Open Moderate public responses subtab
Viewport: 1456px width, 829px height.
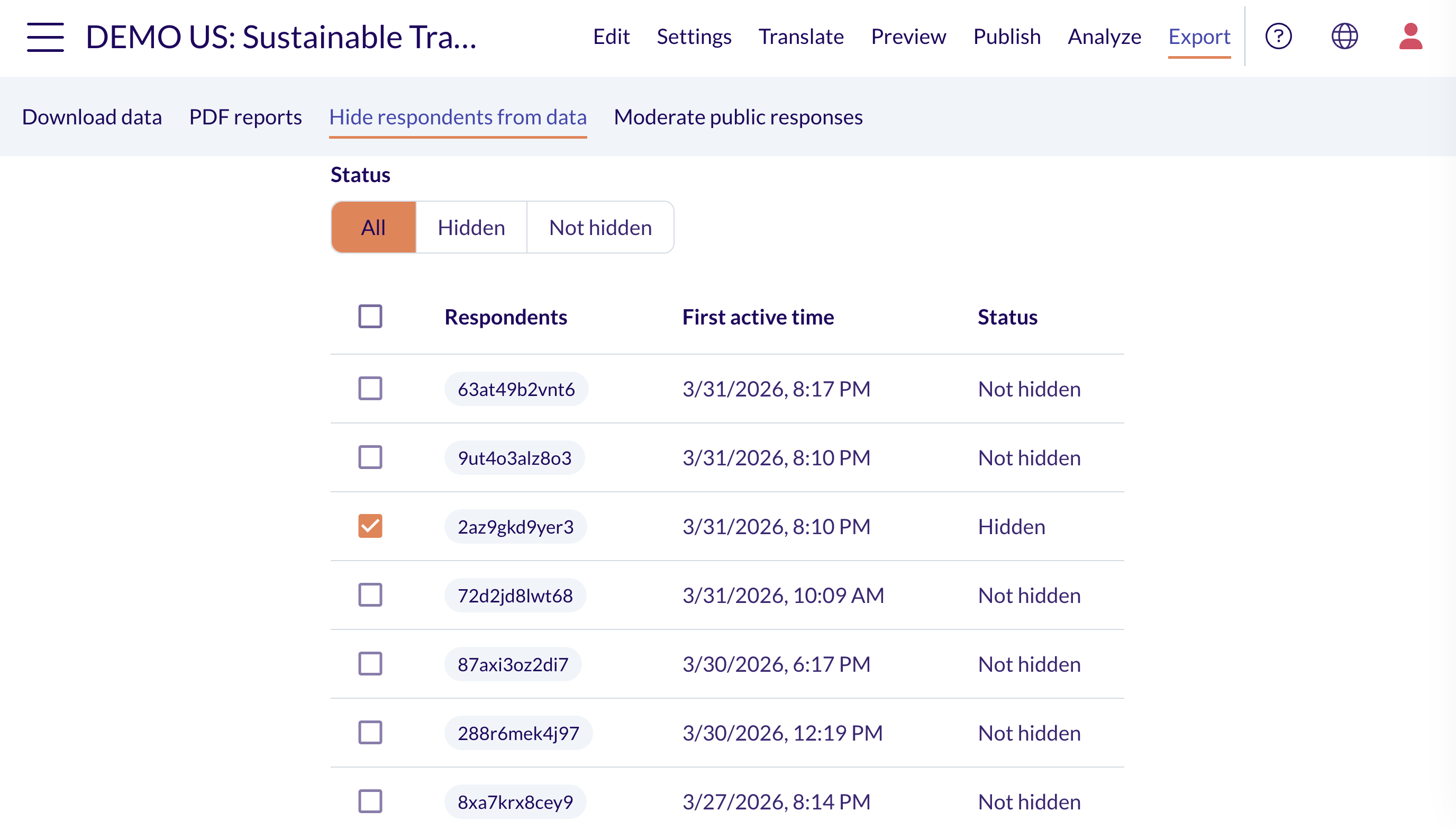pos(738,116)
